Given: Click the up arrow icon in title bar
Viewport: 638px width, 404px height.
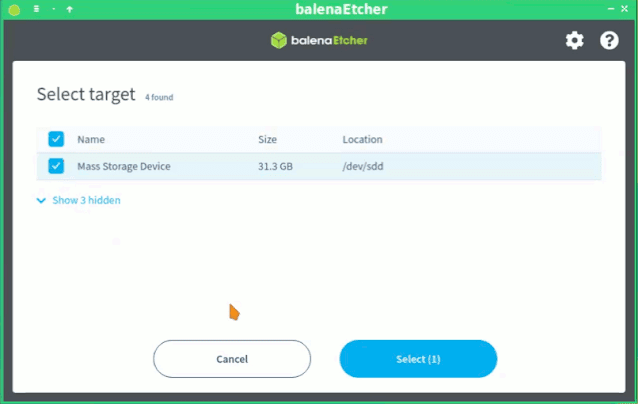Looking at the screenshot, I should click(70, 9).
